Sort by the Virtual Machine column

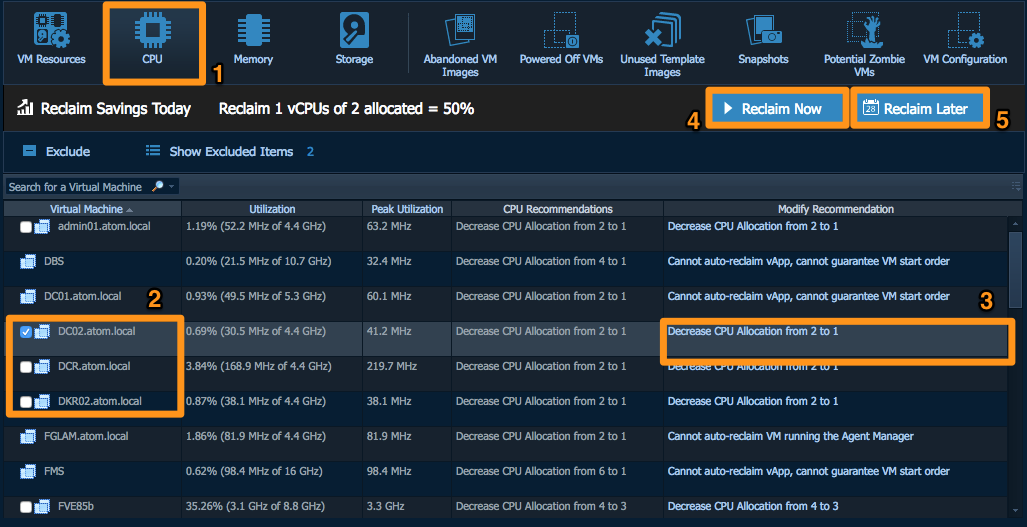pos(91,209)
